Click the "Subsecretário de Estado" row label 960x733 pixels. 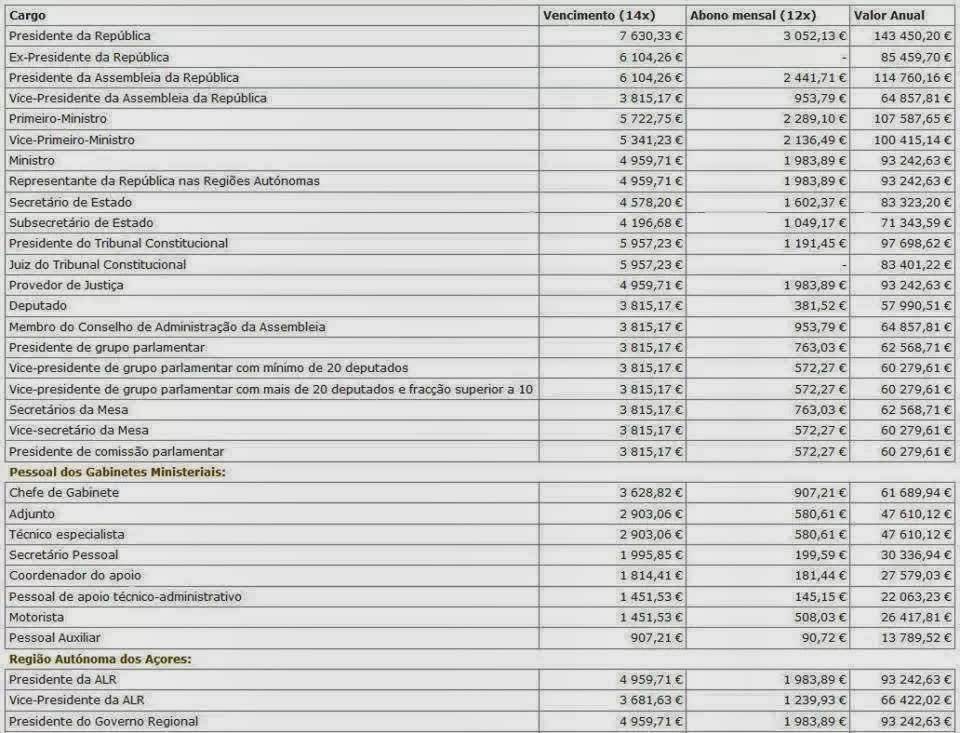click(x=81, y=223)
